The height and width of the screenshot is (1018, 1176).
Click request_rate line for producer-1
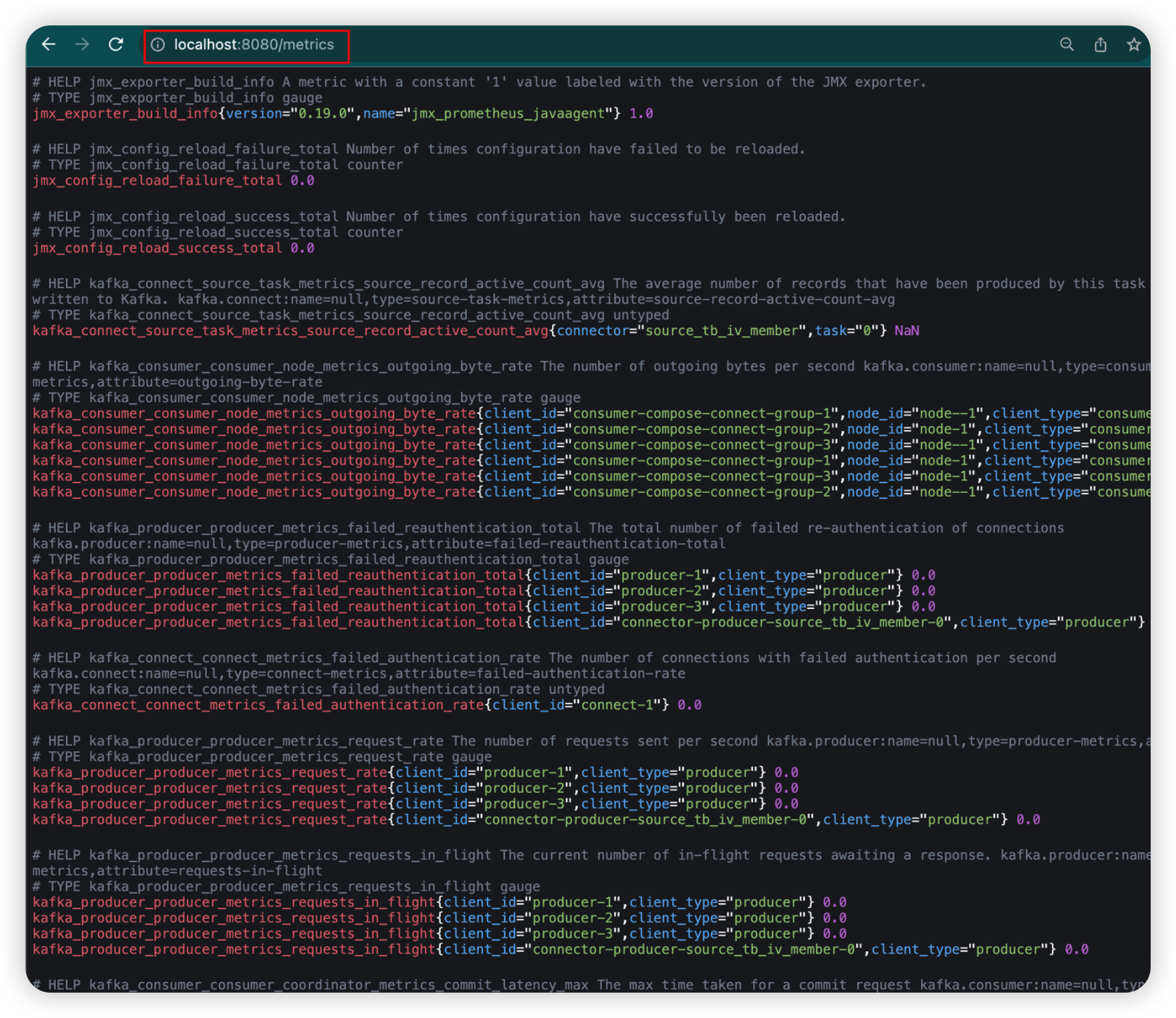tap(415, 772)
